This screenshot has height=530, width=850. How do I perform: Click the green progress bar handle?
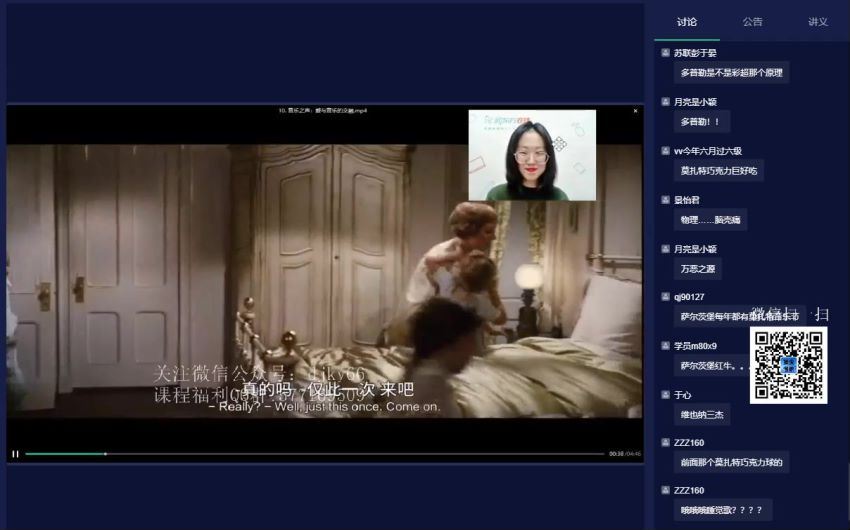pyautogui.click(x=105, y=454)
